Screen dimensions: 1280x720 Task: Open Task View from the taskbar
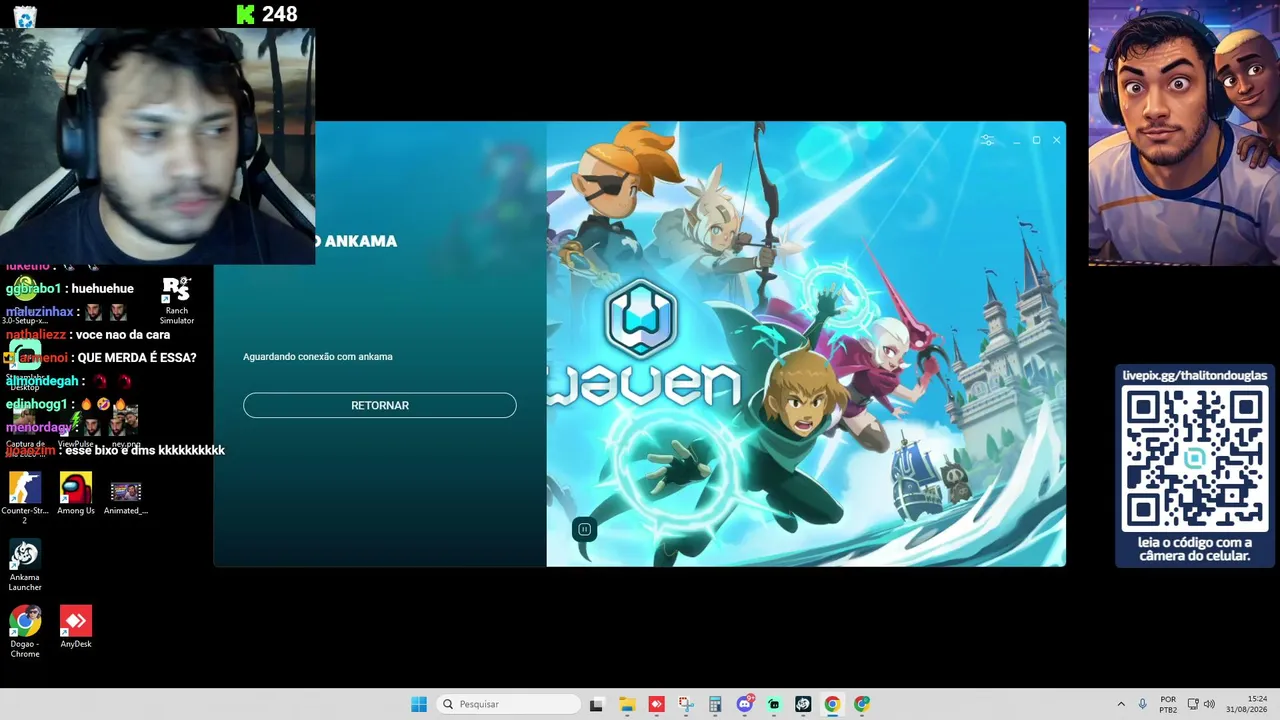coord(597,704)
